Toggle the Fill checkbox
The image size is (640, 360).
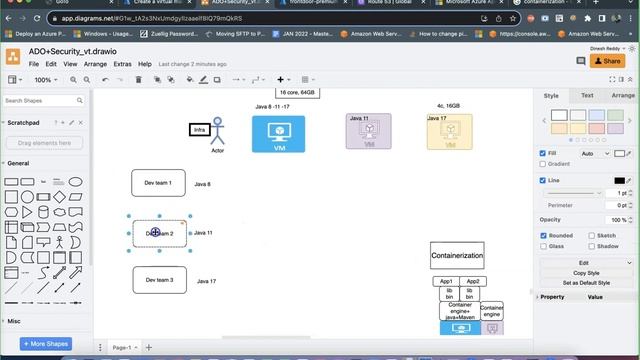click(542, 153)
